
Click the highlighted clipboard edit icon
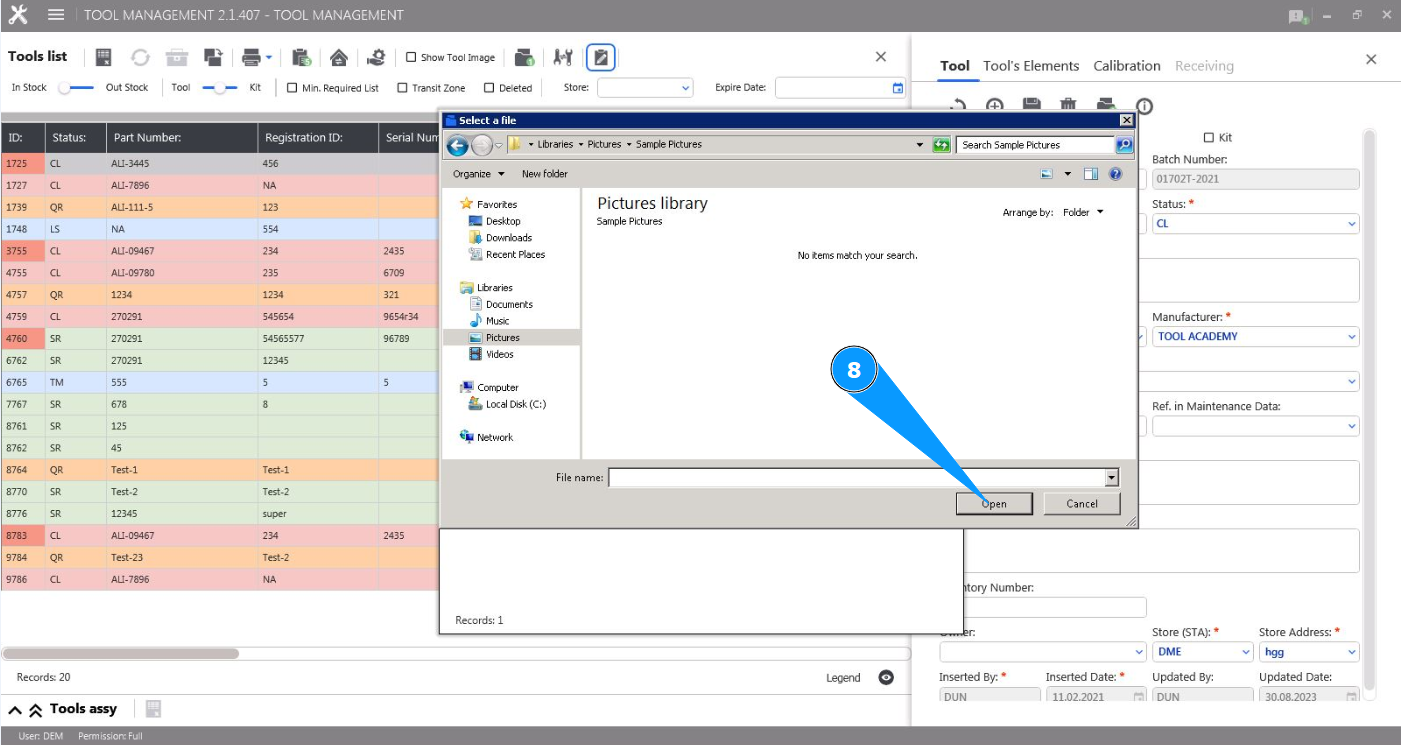pyautogui.click(x=600, y=58)
